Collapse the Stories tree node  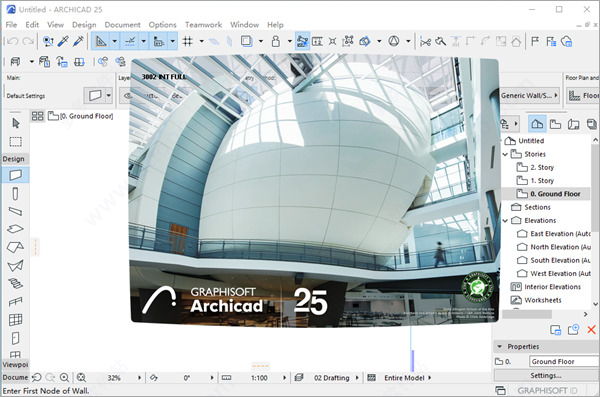click(505, 154)
